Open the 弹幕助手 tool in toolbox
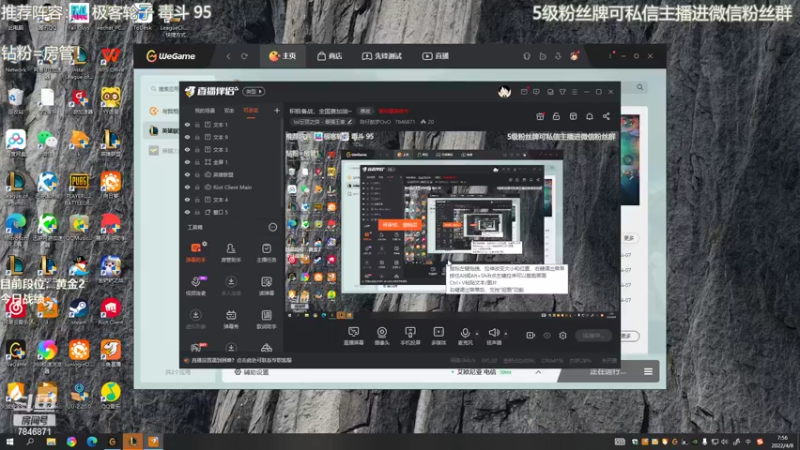Screen dimensions: 800x450 click(195, 252)
